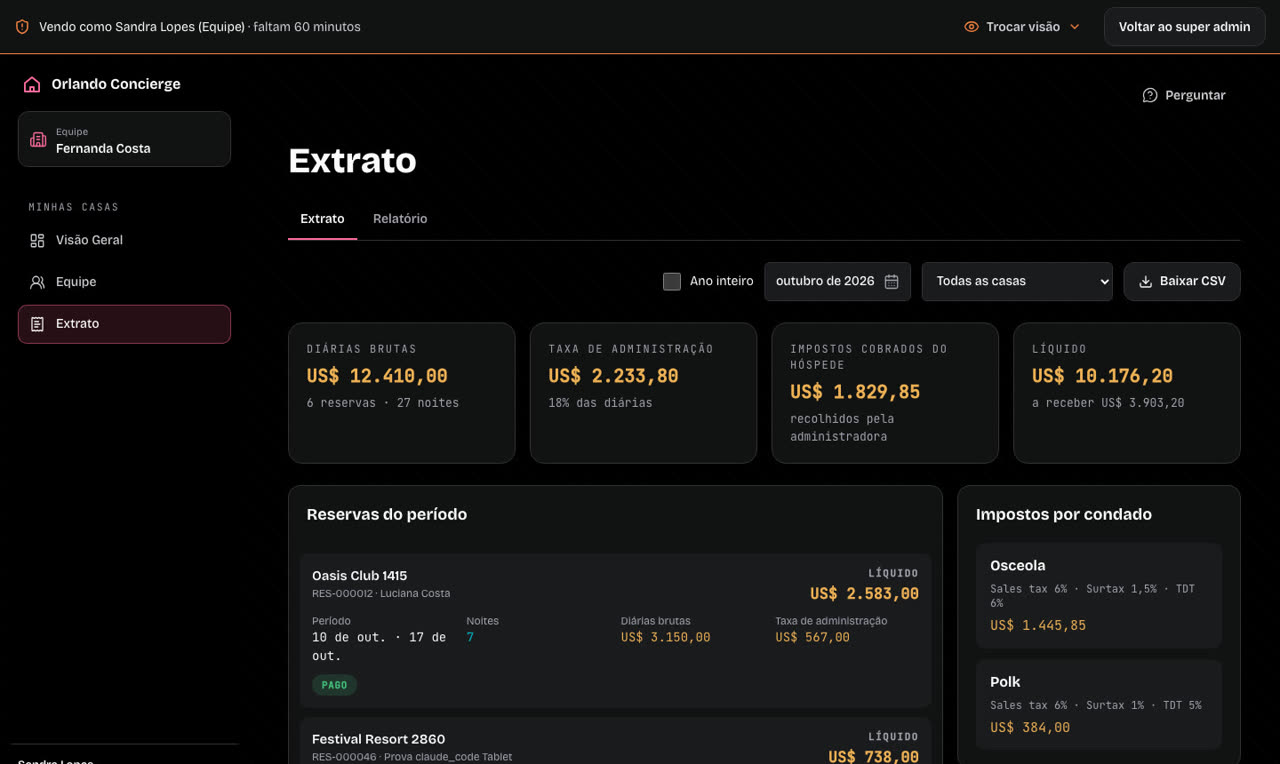Screen dimensions: 1280x764
Task: Click the US$ 2.233,80 administration fee value
Action: coord(613,376)
